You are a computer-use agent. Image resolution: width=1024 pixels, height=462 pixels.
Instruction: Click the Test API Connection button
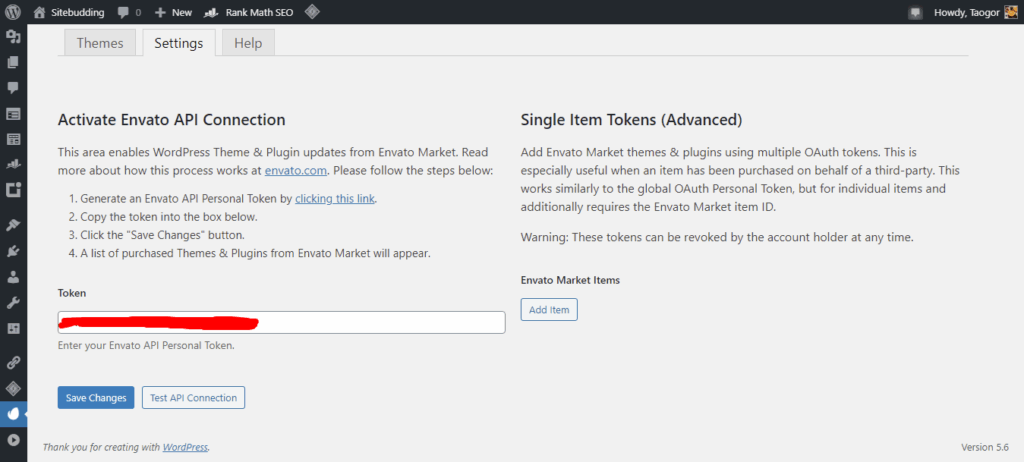pyautogui.click(x=193, y=397)
